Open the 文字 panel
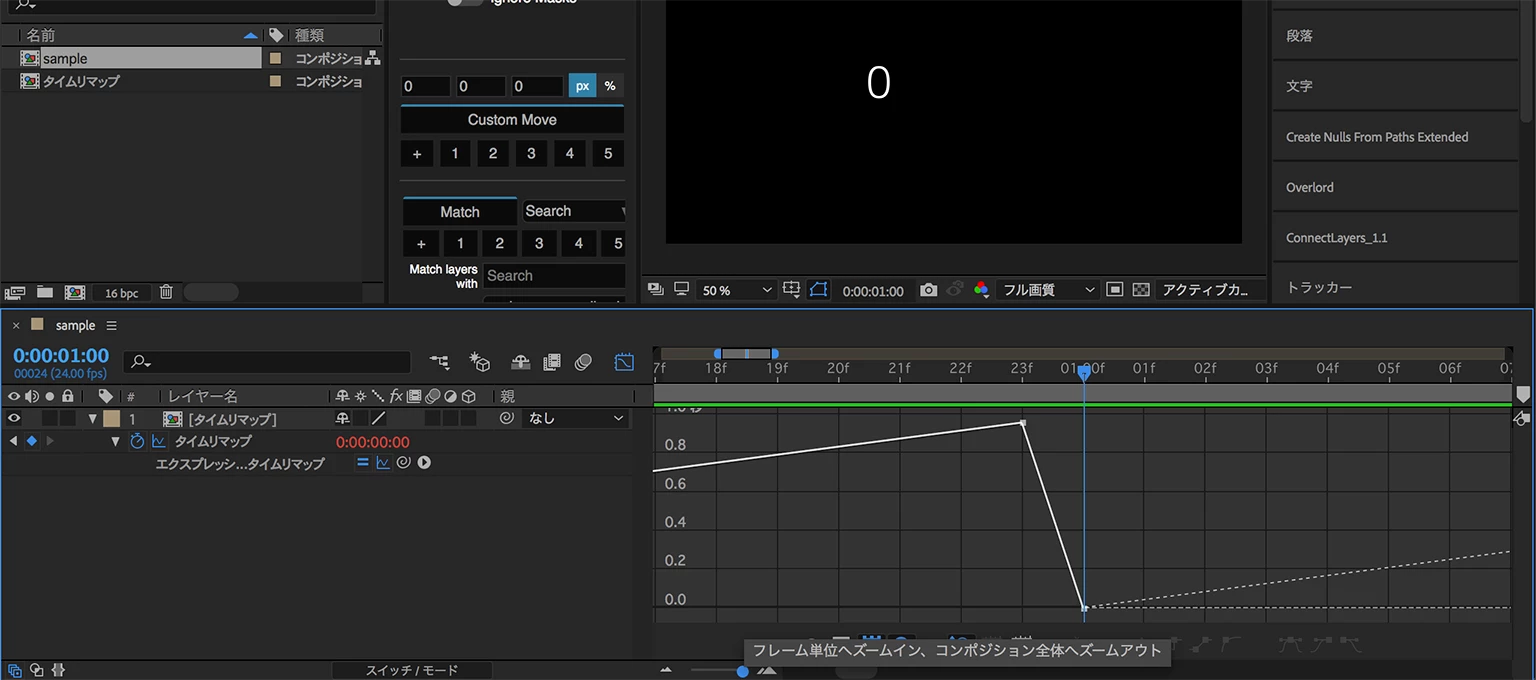Image resolution: width=1536 pixels, height=680 pixels. (x=1395, y=86)
